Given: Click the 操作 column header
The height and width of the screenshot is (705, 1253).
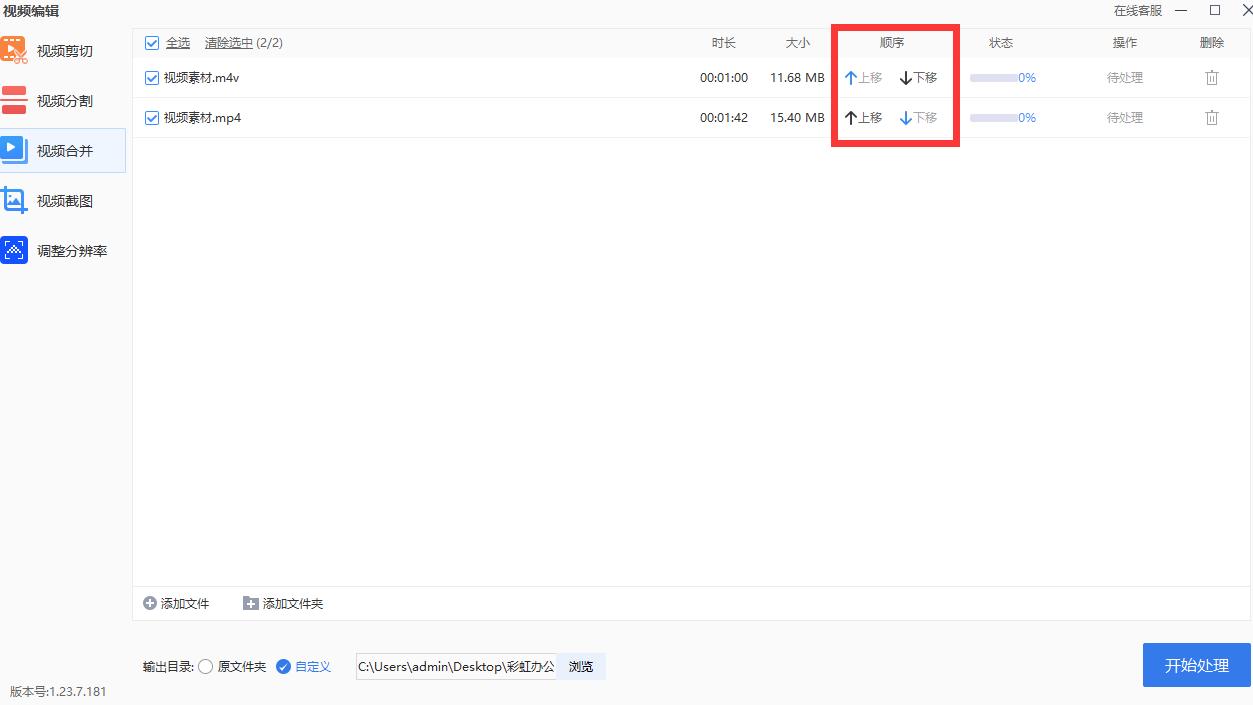Looking at the screenshot, I should pyautogui.click(x=1125, y=43).
